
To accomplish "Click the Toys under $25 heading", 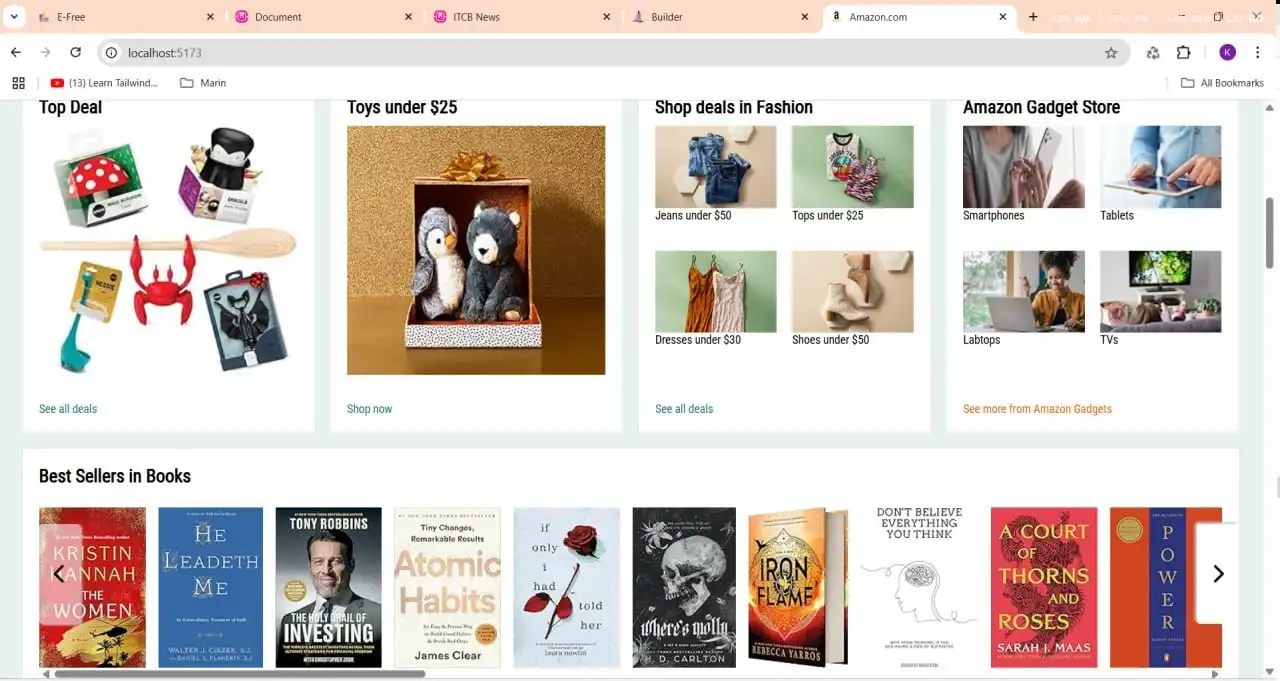I will (x=402, y=107).
